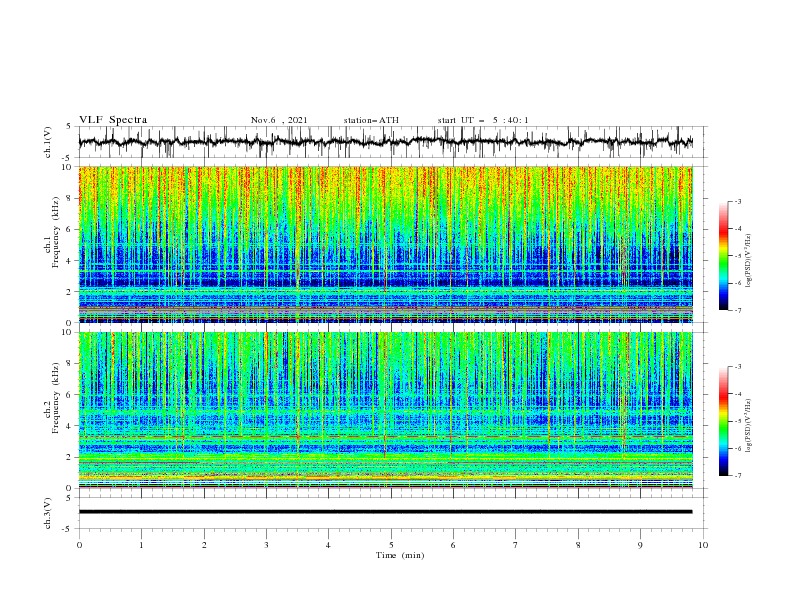Click the lower log(PSD) color scale caption
The width and height of the screenshot is (792, 612).
coord(748,426)
